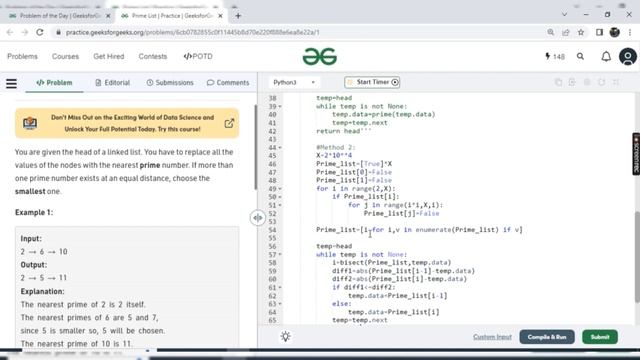640x360 pixels.
Task: Close the Problem of the Day tab
Action: tap(108, 16)
